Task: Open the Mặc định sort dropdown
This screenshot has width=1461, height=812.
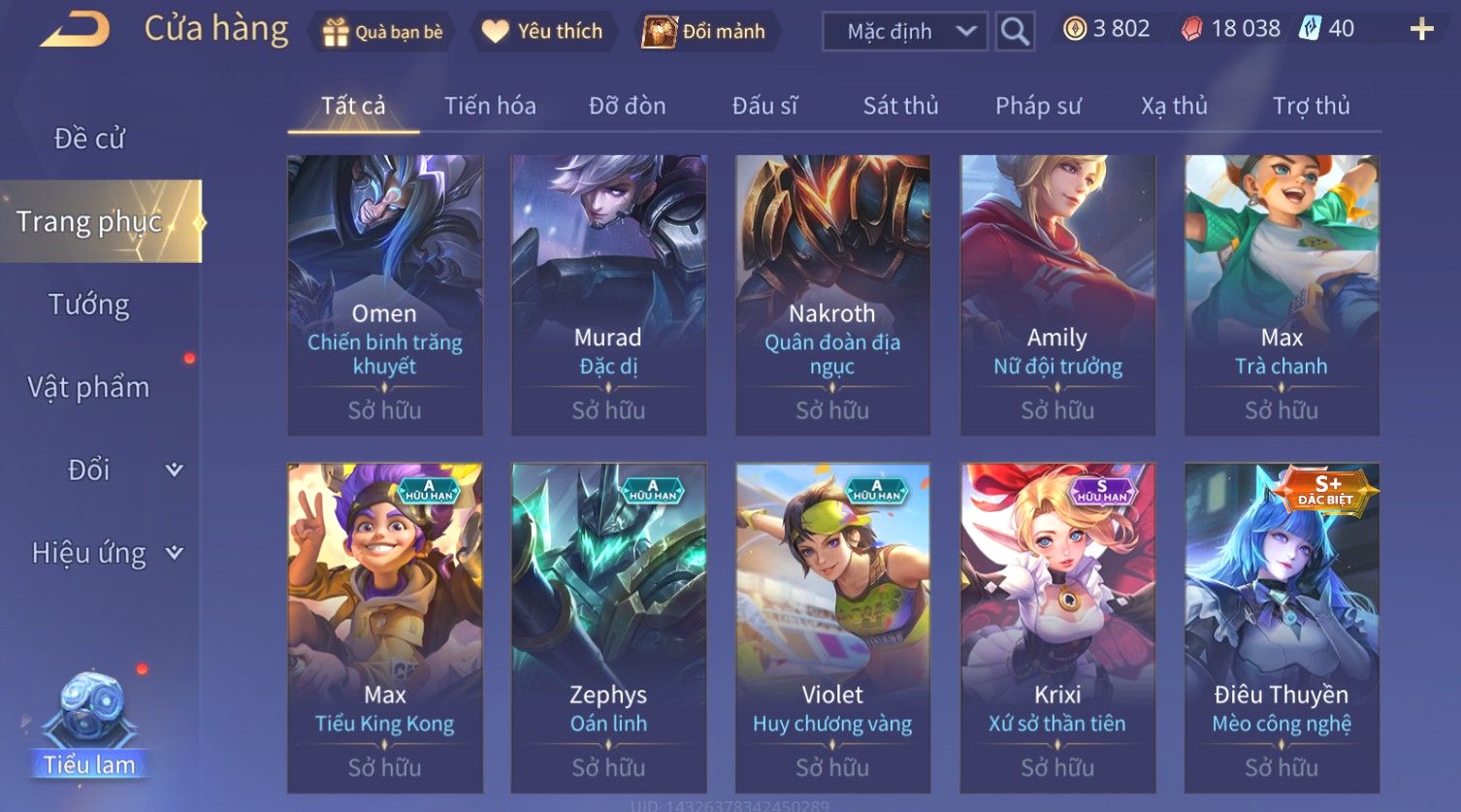Action: pos(904,32)
